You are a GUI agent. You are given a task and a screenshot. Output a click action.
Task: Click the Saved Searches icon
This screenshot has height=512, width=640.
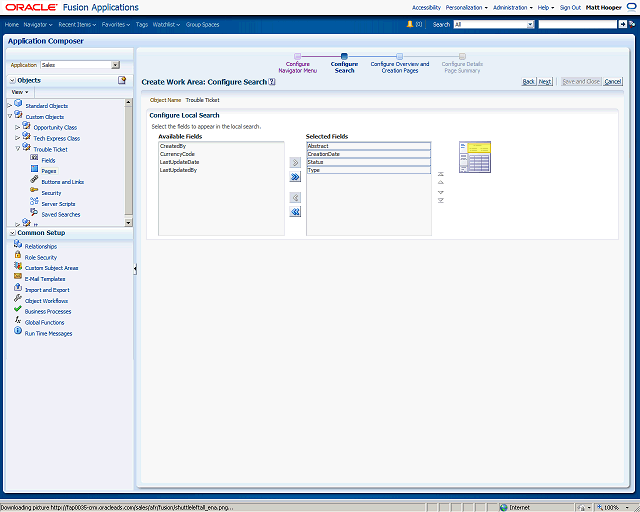coord(34,212)
